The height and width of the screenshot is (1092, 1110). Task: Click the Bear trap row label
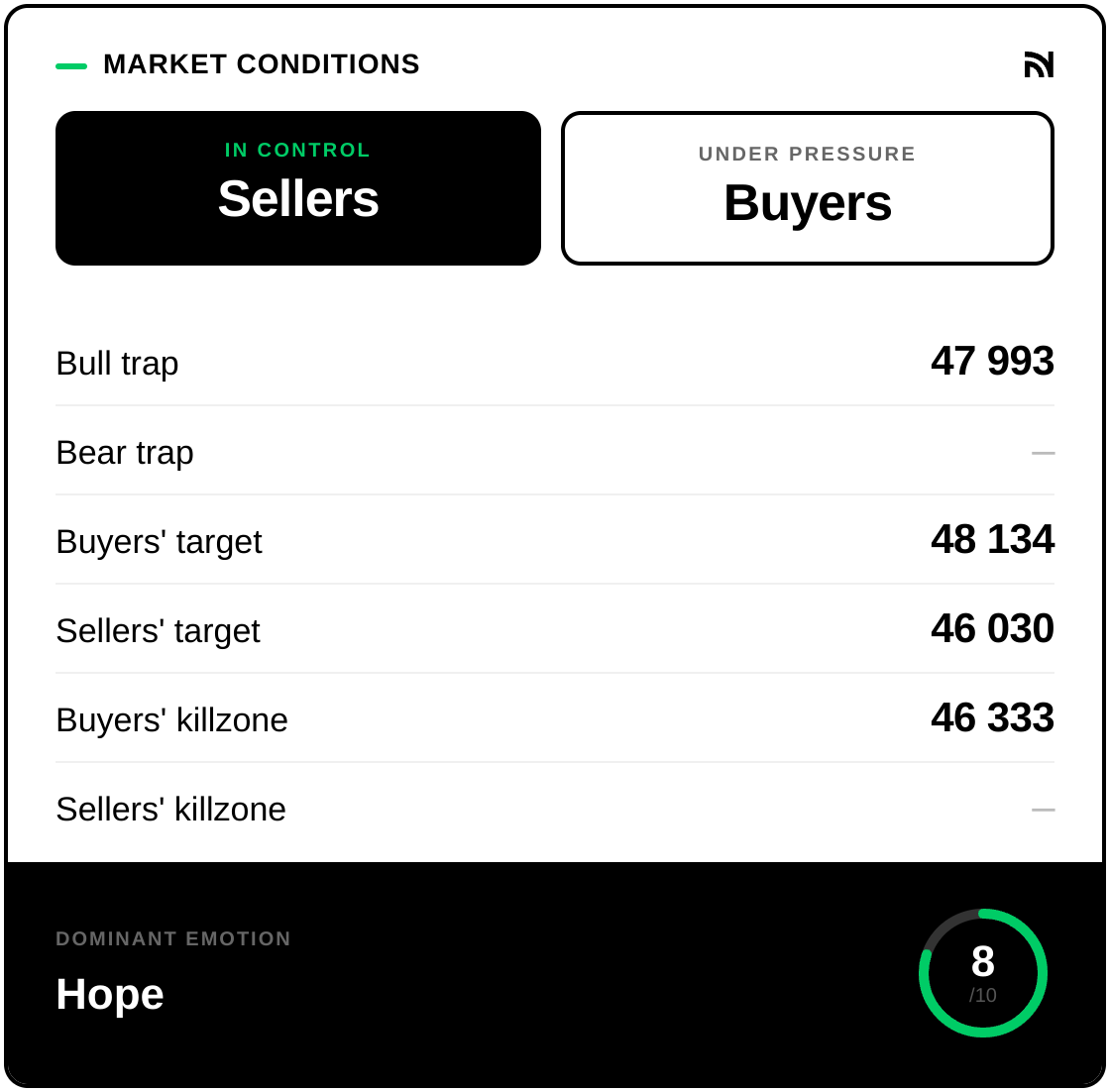tap(125, 453)
